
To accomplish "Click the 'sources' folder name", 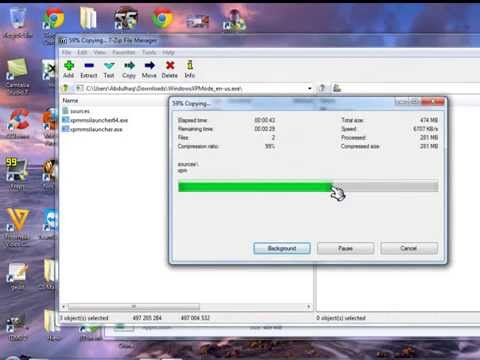I will click(x=80, y=111).
